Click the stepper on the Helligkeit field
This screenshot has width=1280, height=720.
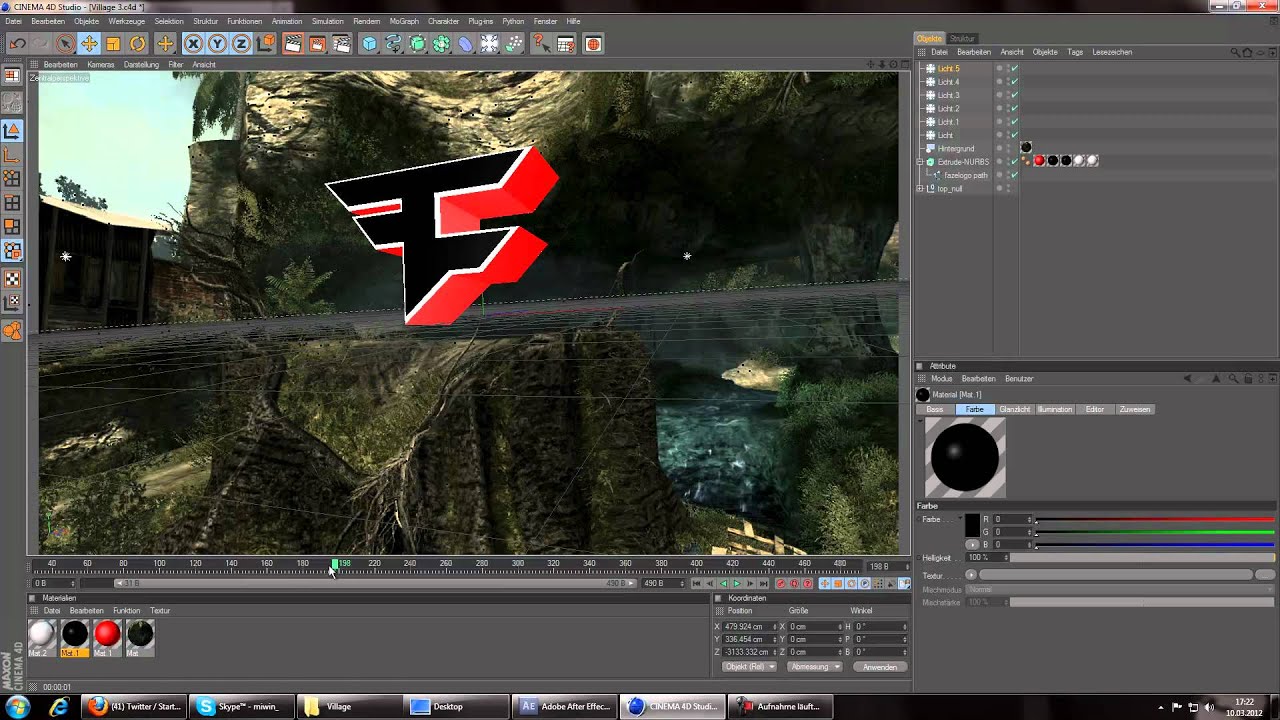click(x=1006, y=557)
